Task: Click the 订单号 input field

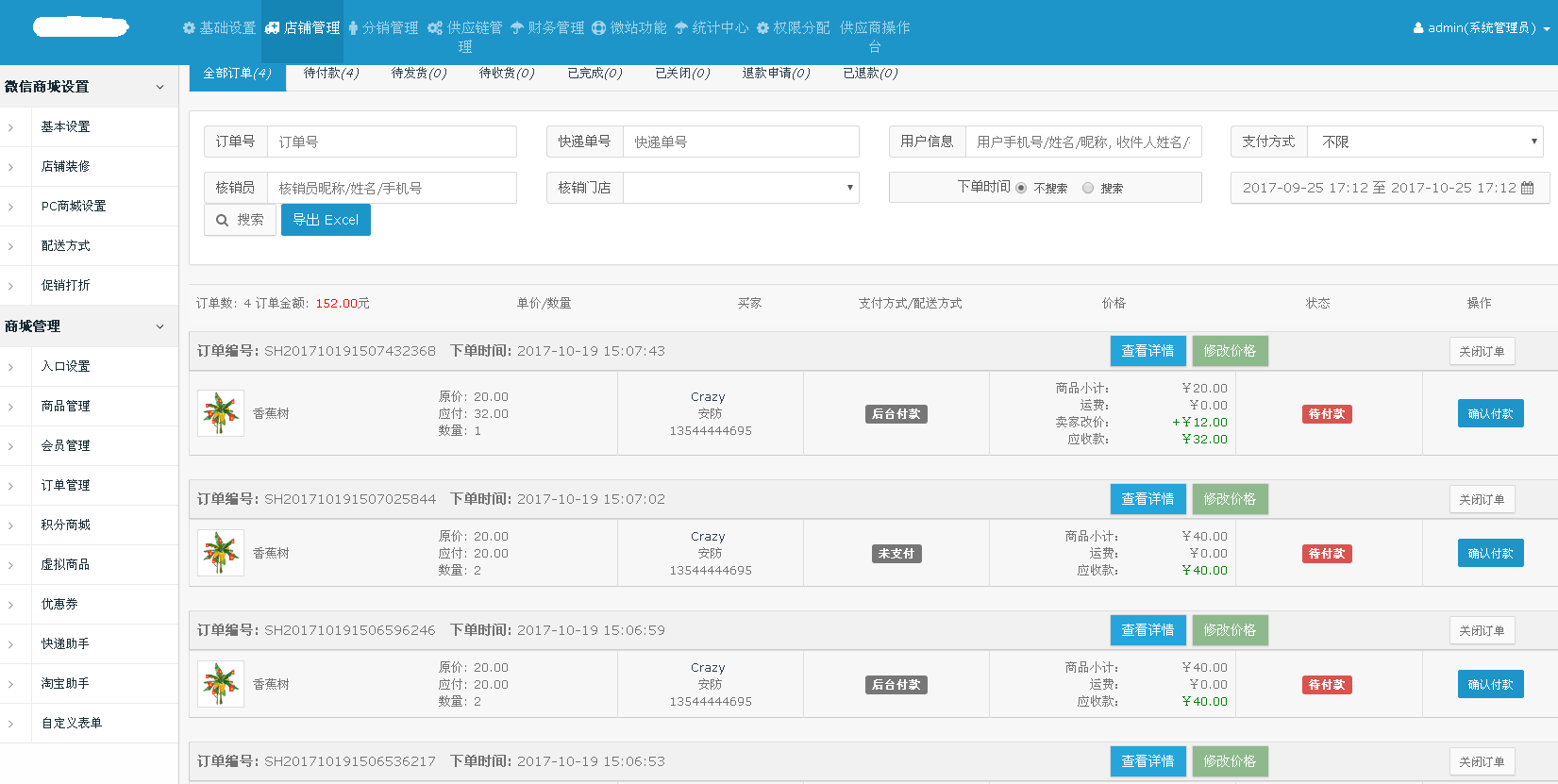Action: coord(392,142)
